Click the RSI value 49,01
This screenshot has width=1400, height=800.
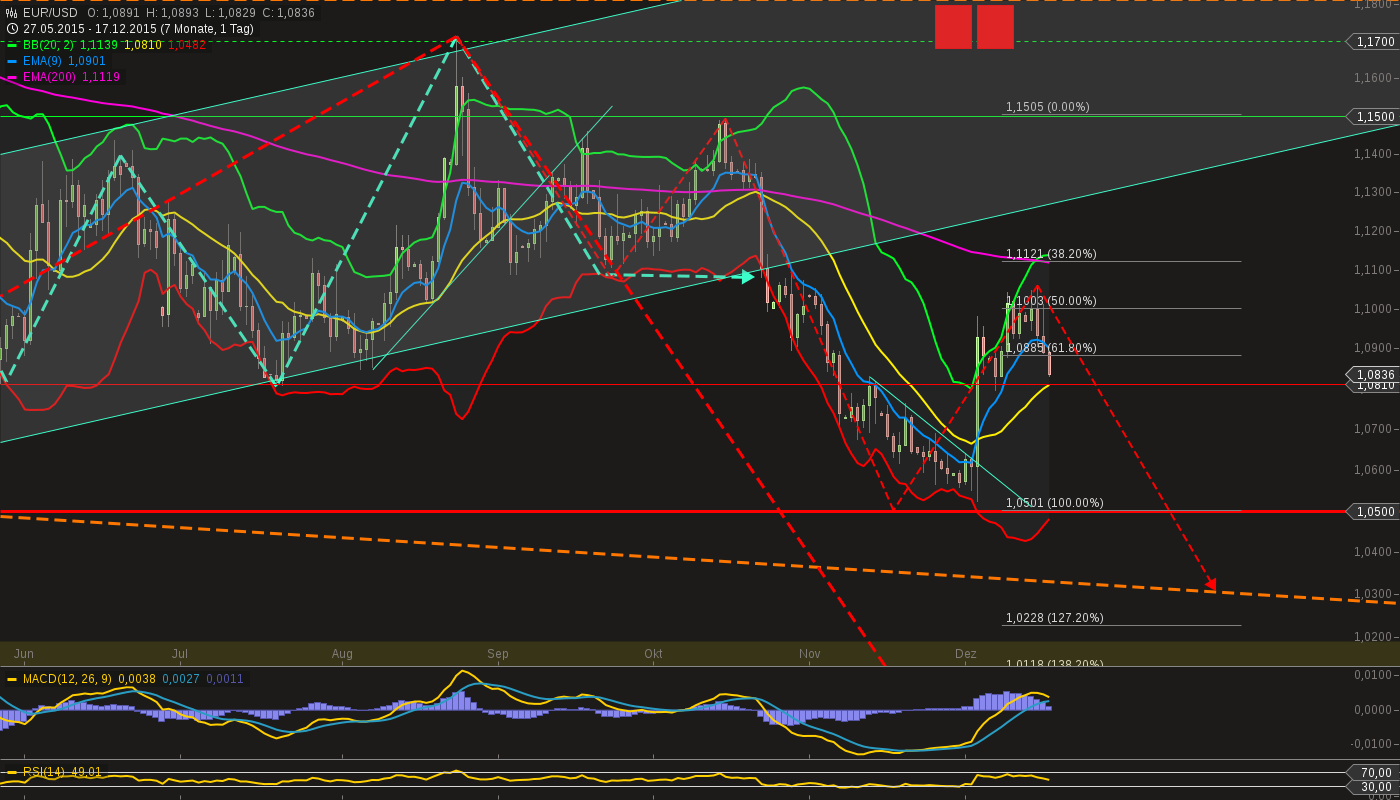[x=86, y=772]
